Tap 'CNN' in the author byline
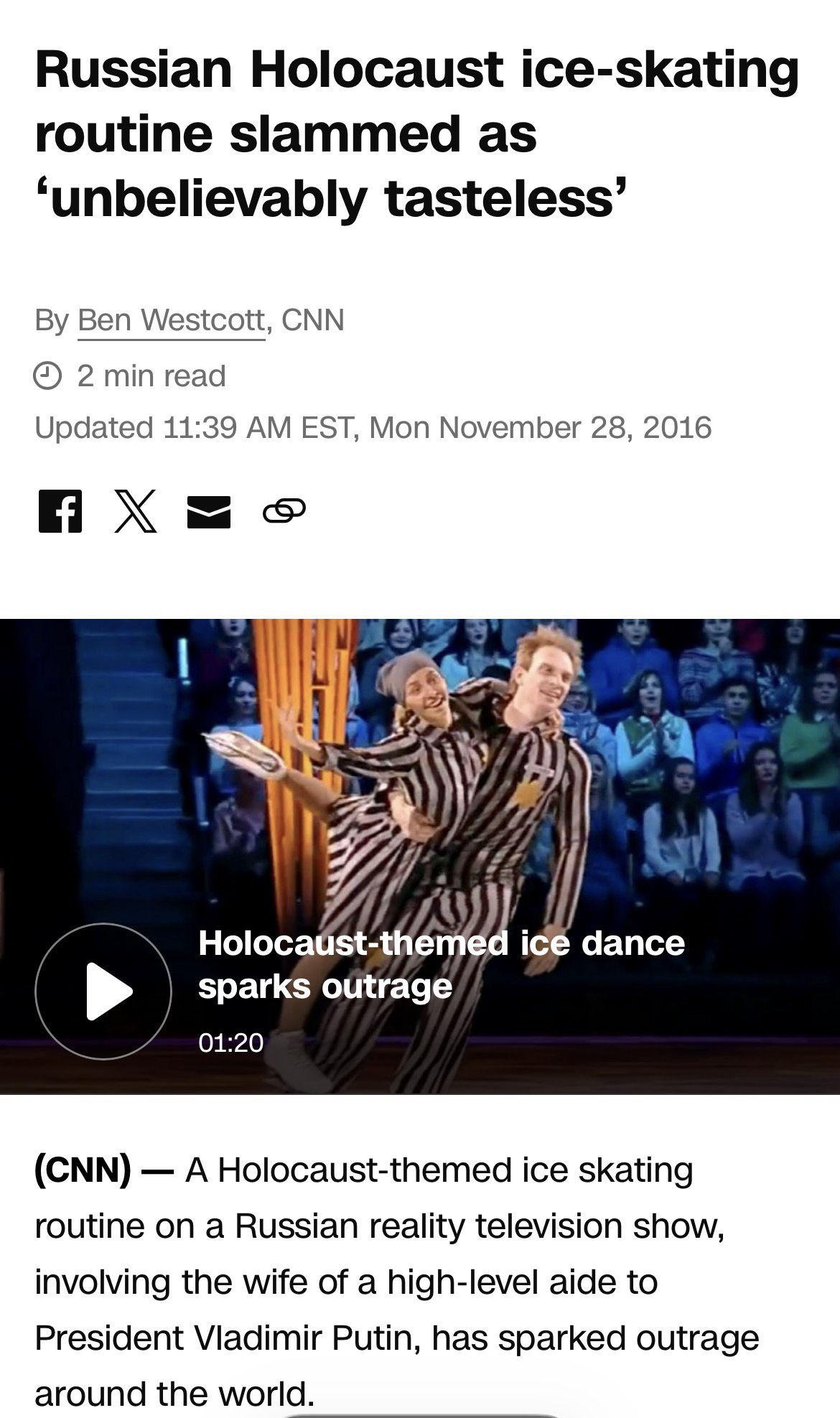Viewport: 840px width, 1418px height. (x=313, y=319)
